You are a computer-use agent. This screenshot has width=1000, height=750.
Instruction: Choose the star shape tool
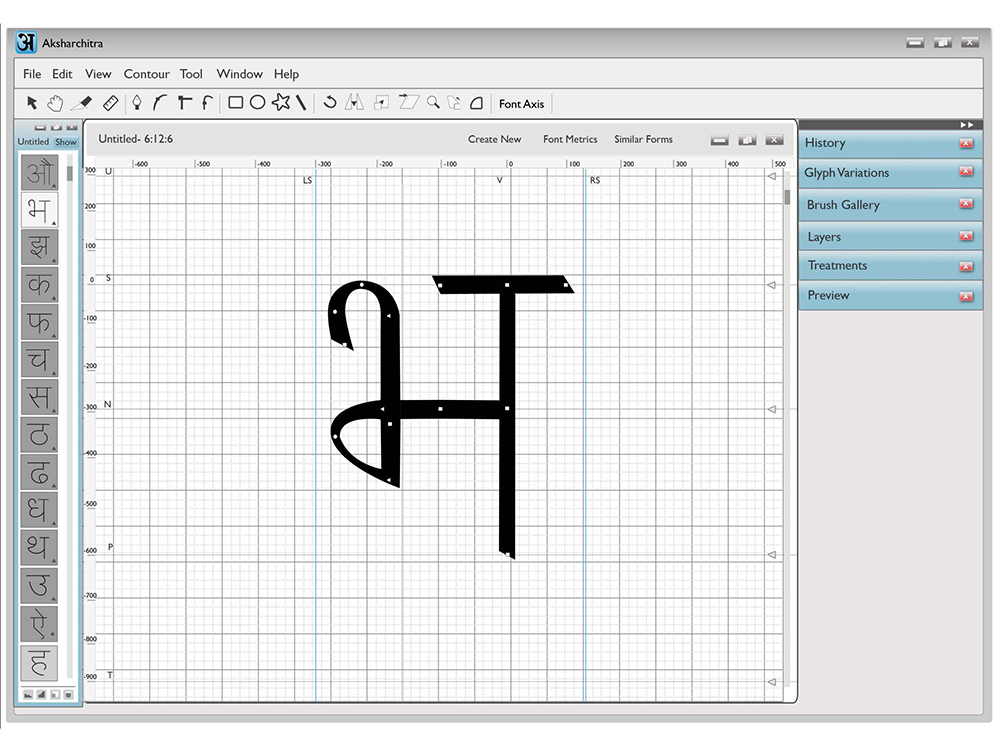[281, 102]
